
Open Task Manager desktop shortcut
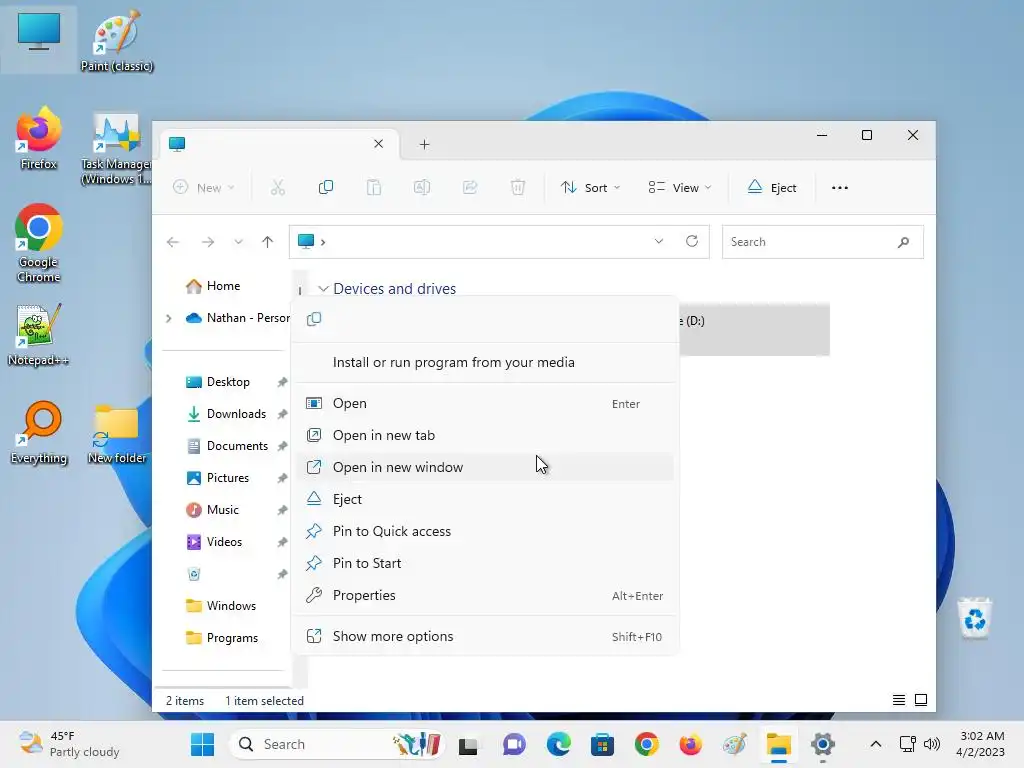116,149
